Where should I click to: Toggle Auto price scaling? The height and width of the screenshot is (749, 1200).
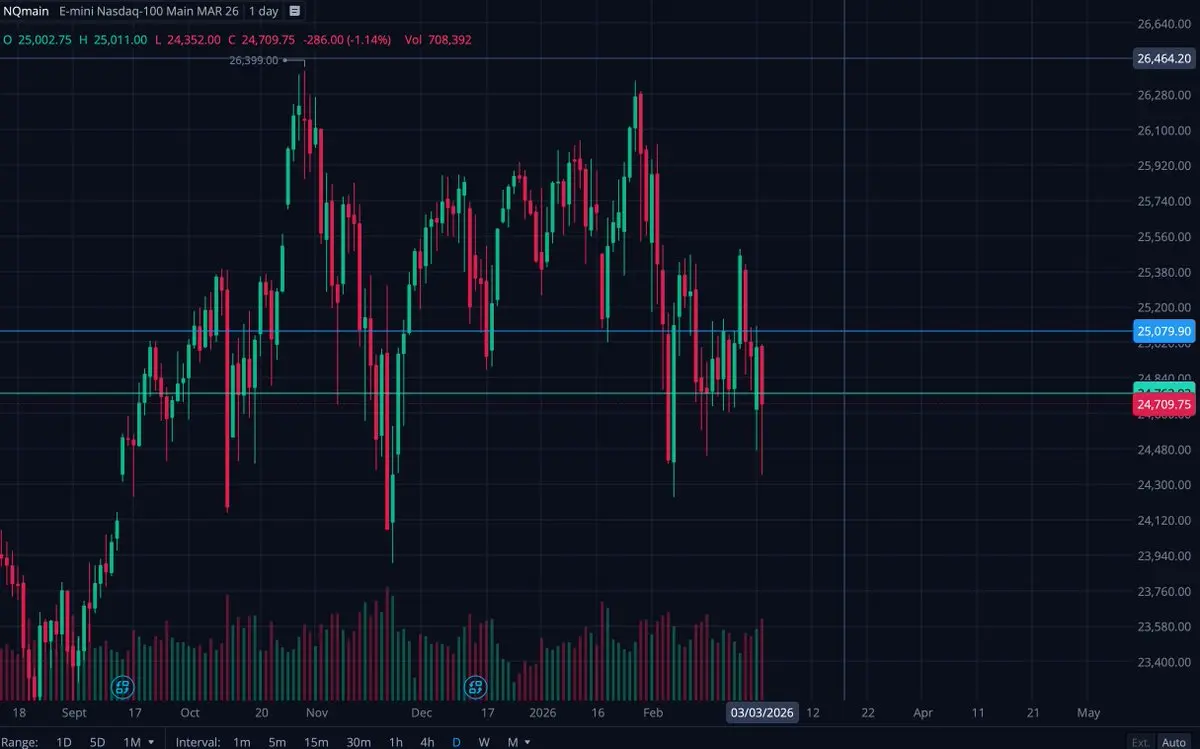click(x=1173, y=742)
